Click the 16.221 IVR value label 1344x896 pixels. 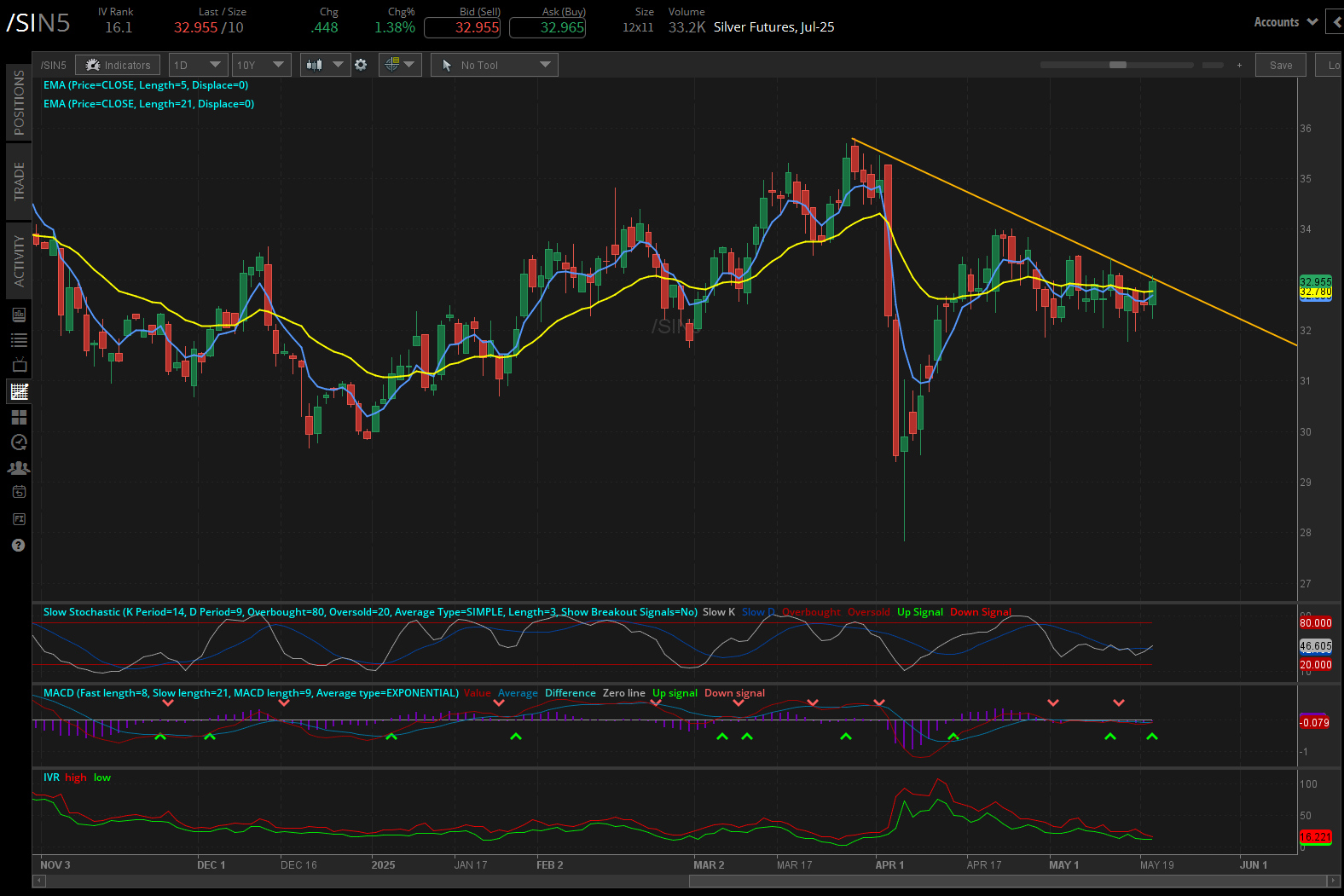pyautogui.click(x=1315, y=837)
